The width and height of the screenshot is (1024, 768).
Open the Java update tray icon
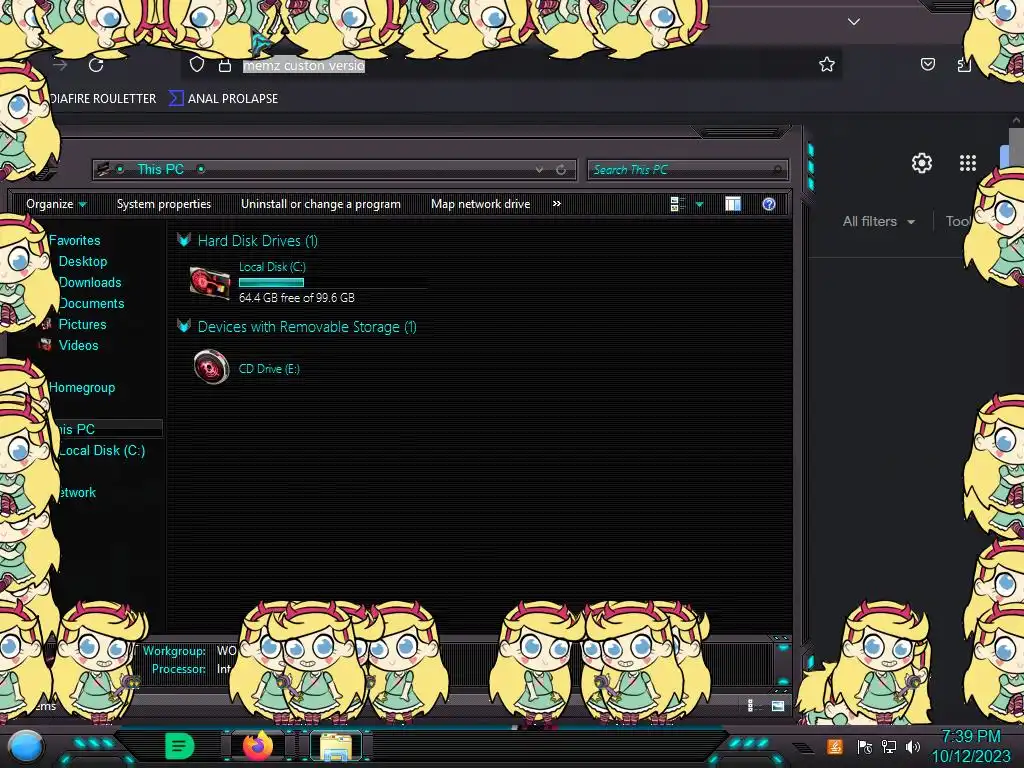click(835, 746)
